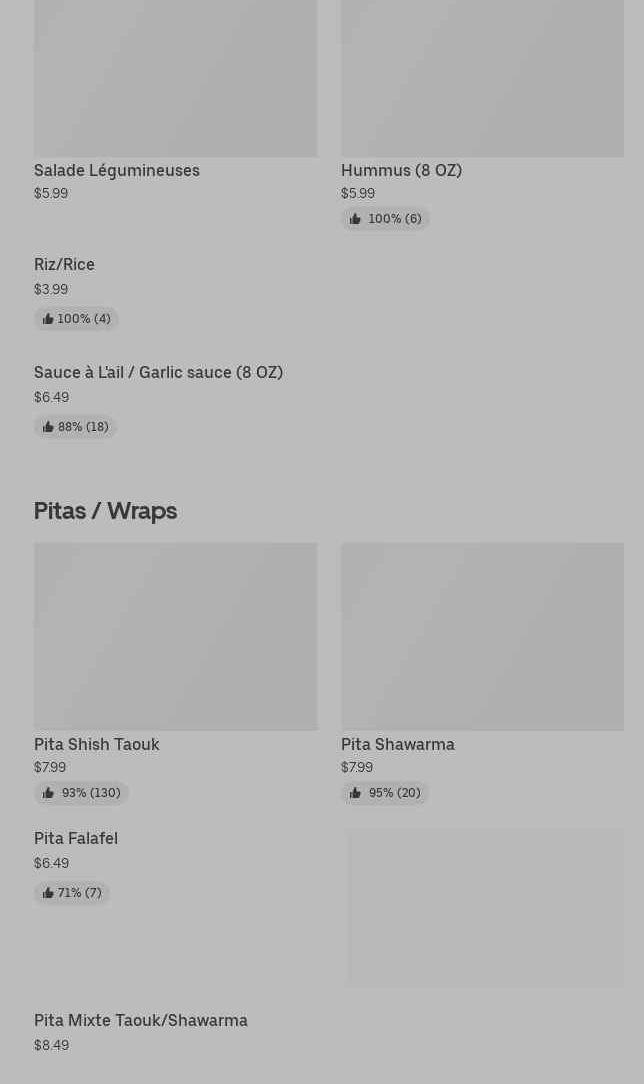Image resolution: width=644 pixels, height=1084 pixels.
Task: Click the Pita Shish Taouk photo
Action: coord(176,636)
